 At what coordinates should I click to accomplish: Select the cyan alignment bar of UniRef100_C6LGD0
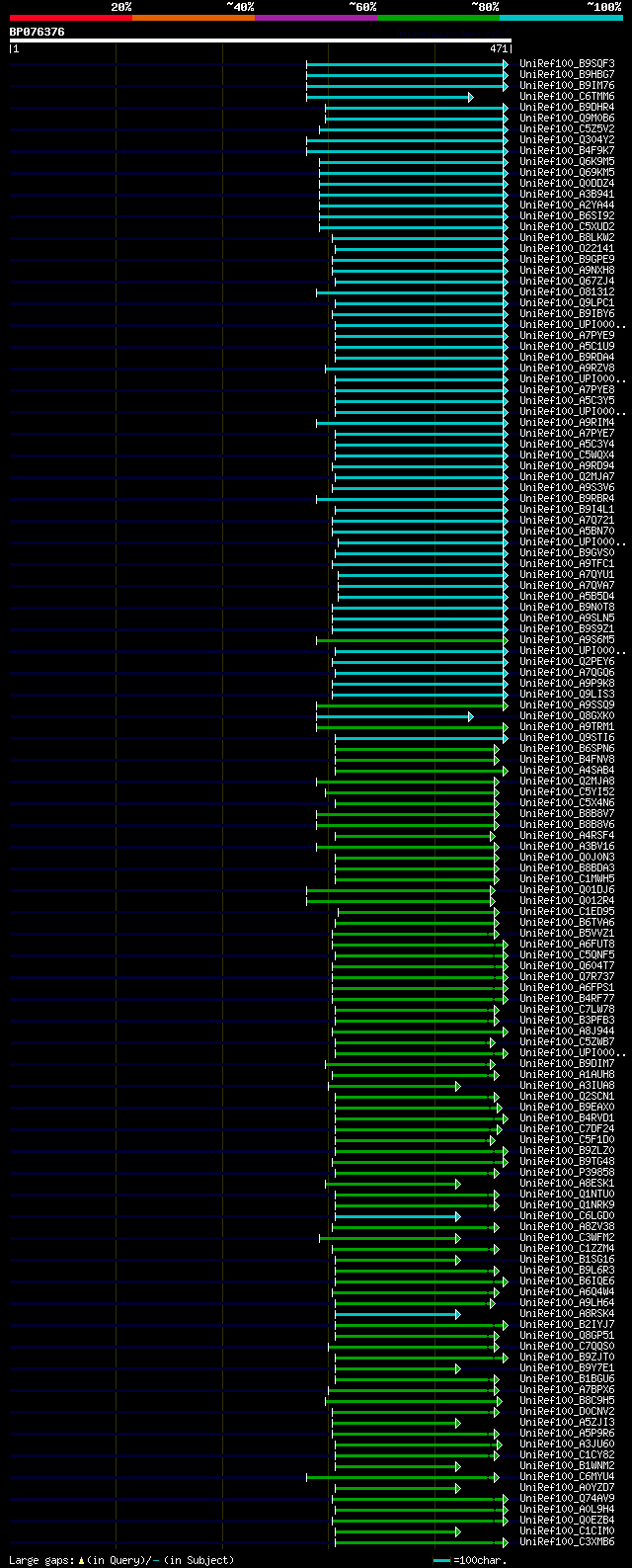[x=398, y=1216]
